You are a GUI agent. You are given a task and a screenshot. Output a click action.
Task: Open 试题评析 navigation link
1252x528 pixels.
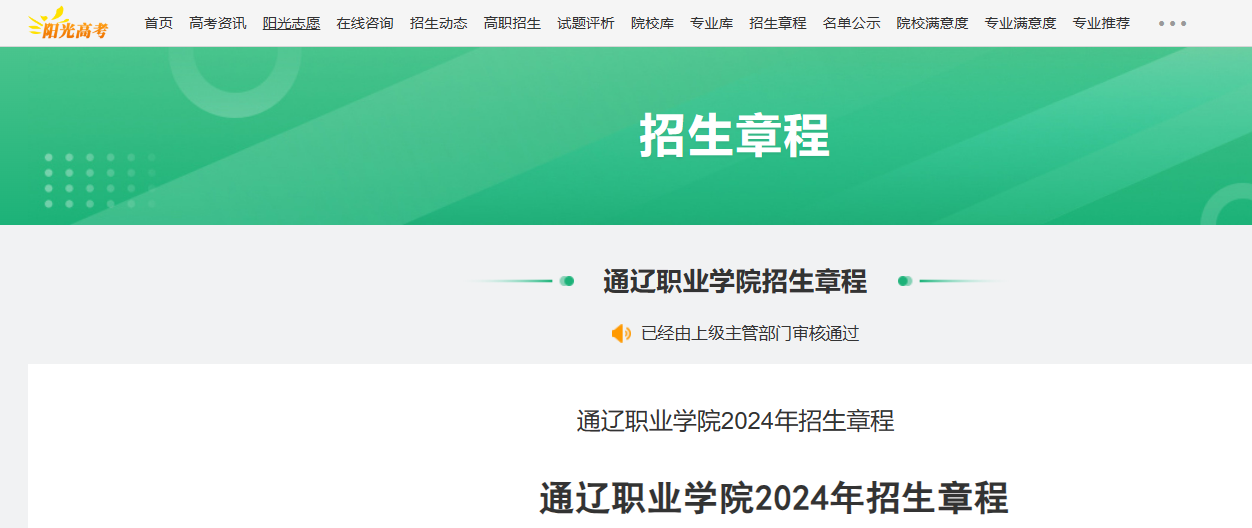click(x=586, y=23)
